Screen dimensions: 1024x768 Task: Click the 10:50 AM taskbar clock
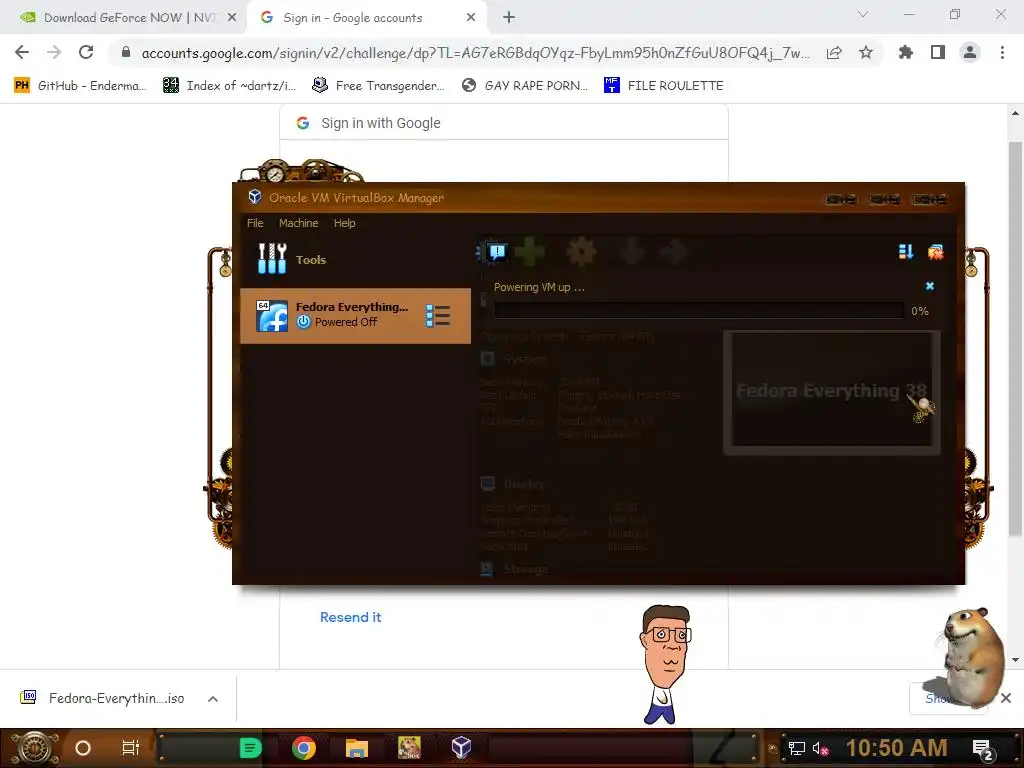(x=896, y=748)
